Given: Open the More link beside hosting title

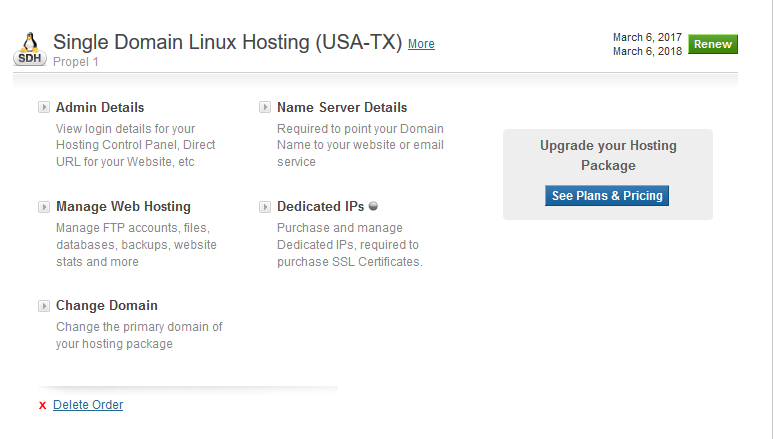Looking at the screenshot, I should pos(421,44).
